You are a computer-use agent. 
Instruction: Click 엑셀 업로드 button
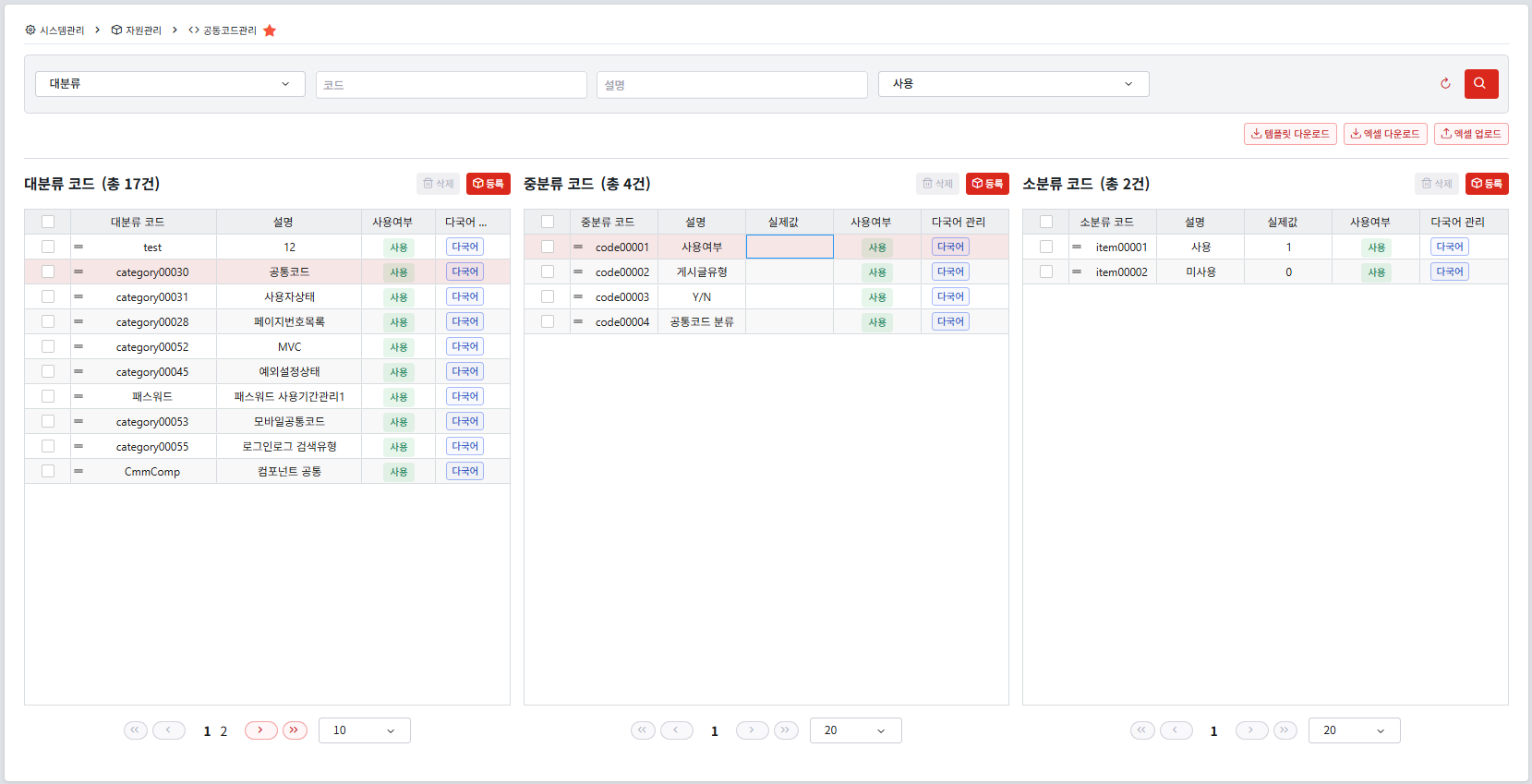[1471, 134]
